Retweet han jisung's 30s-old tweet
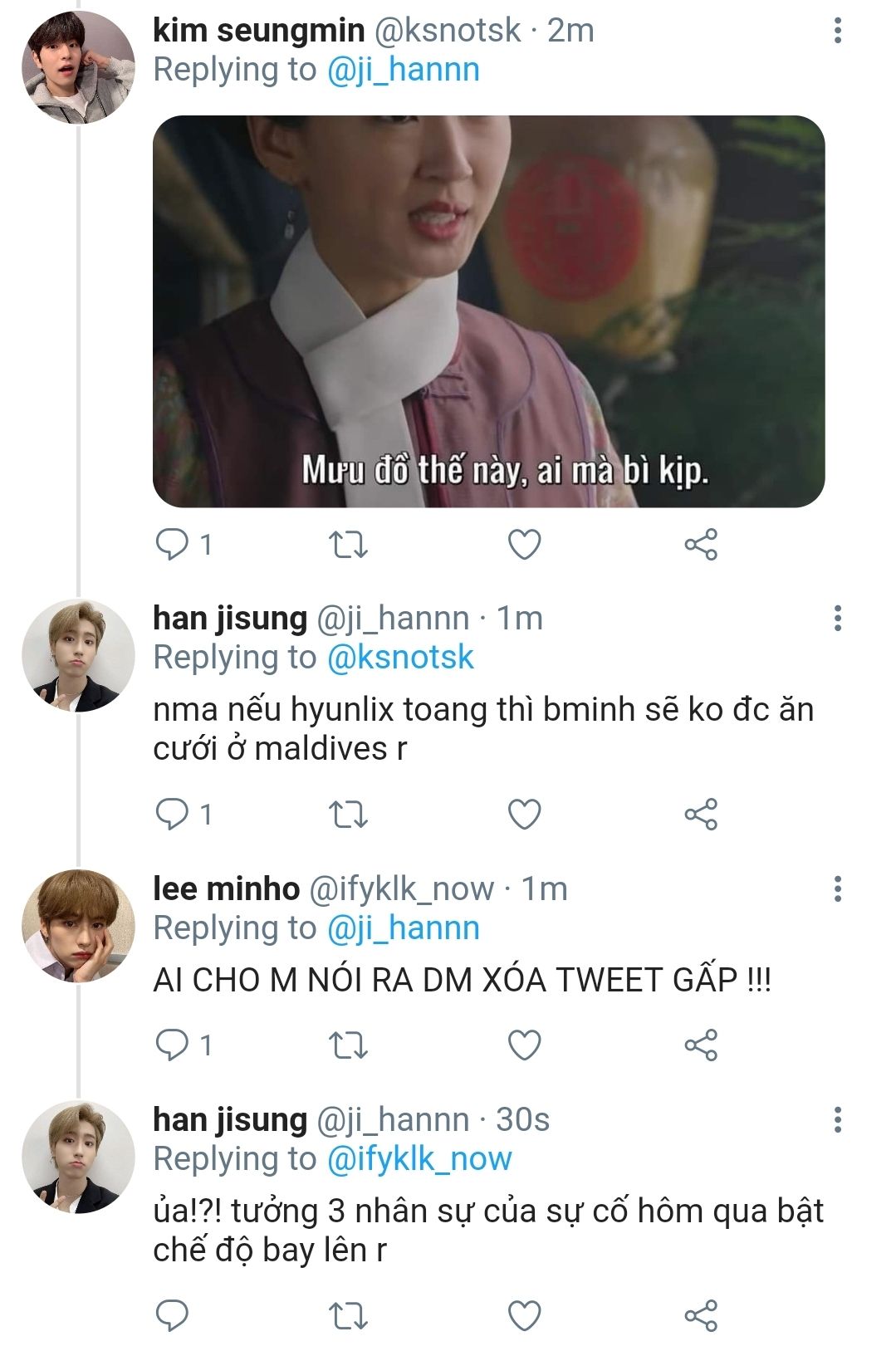 point(348,1315)
